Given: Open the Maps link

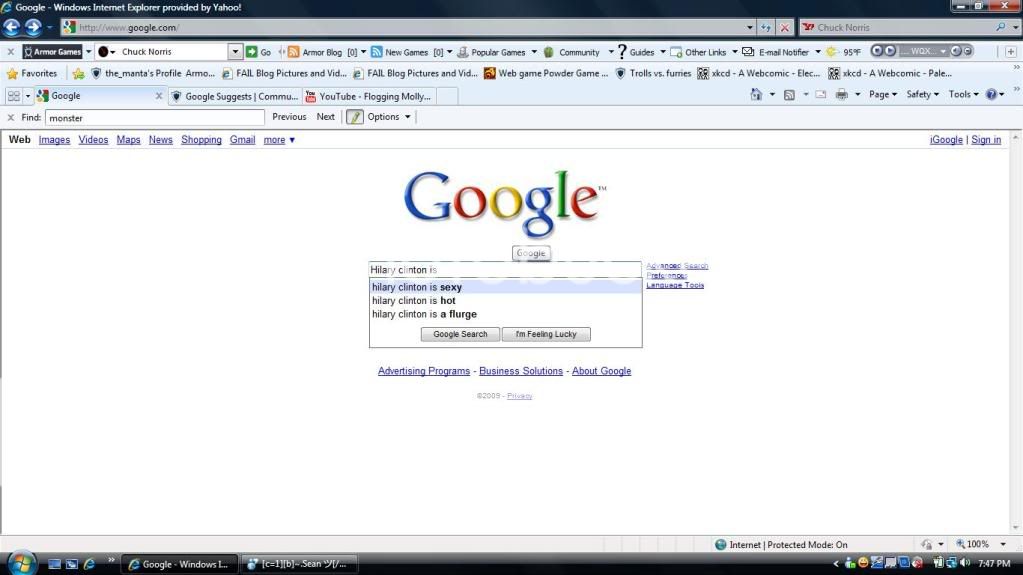Looking at the screenshot, I should point(129,140).
